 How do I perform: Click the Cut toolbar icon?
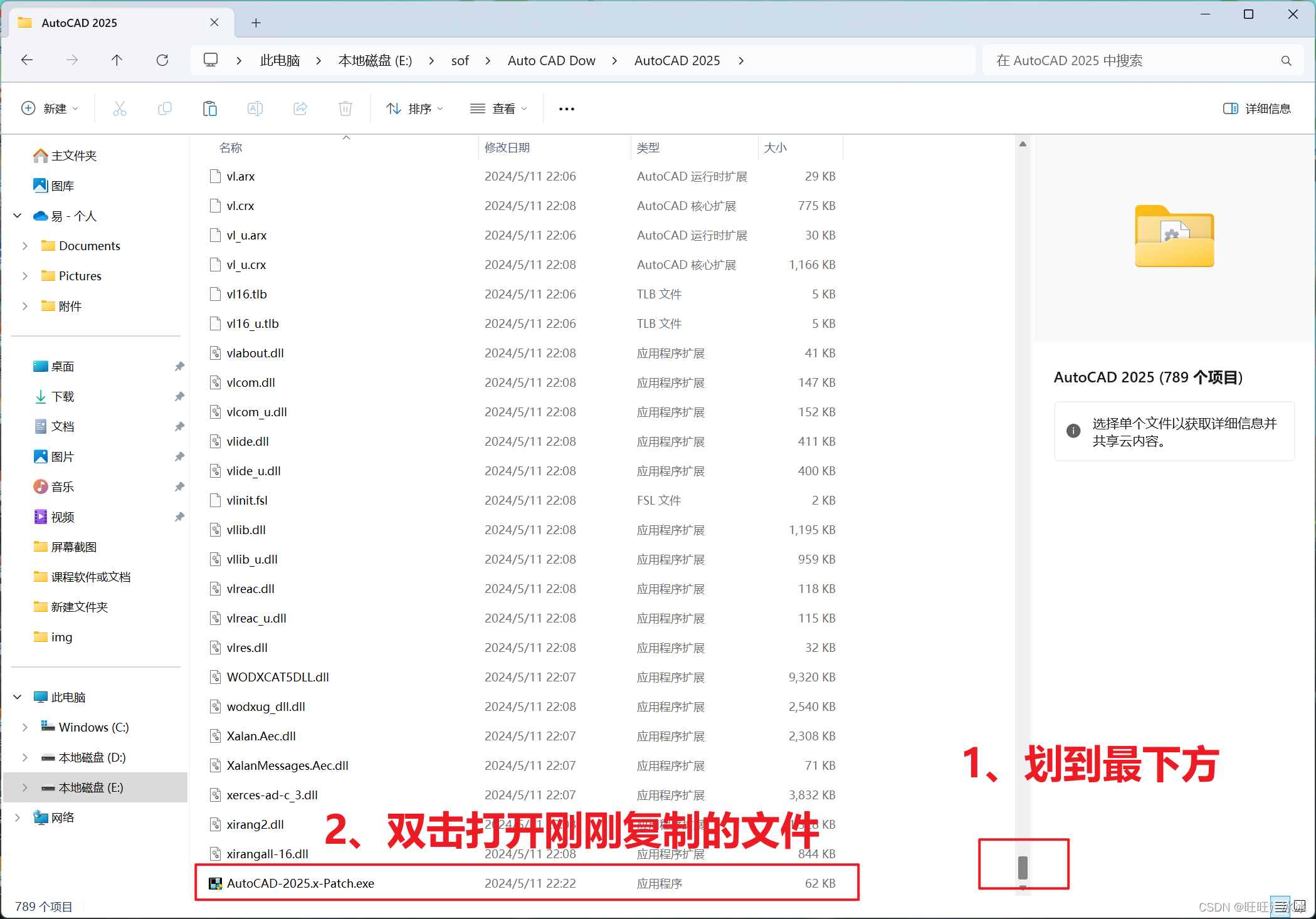119,109
